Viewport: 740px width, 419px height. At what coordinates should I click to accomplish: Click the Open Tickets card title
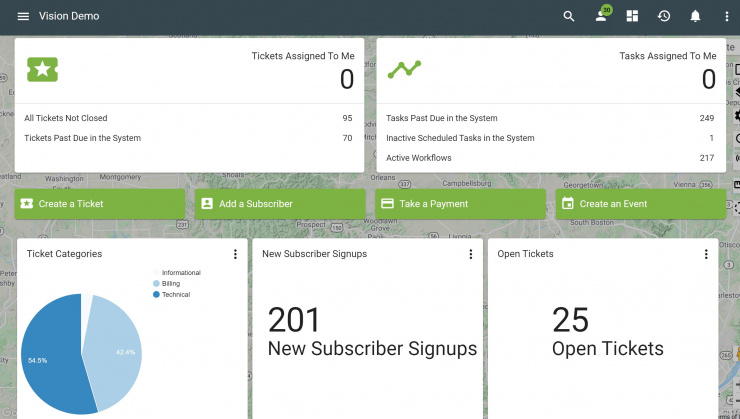(x=525, y=254)
